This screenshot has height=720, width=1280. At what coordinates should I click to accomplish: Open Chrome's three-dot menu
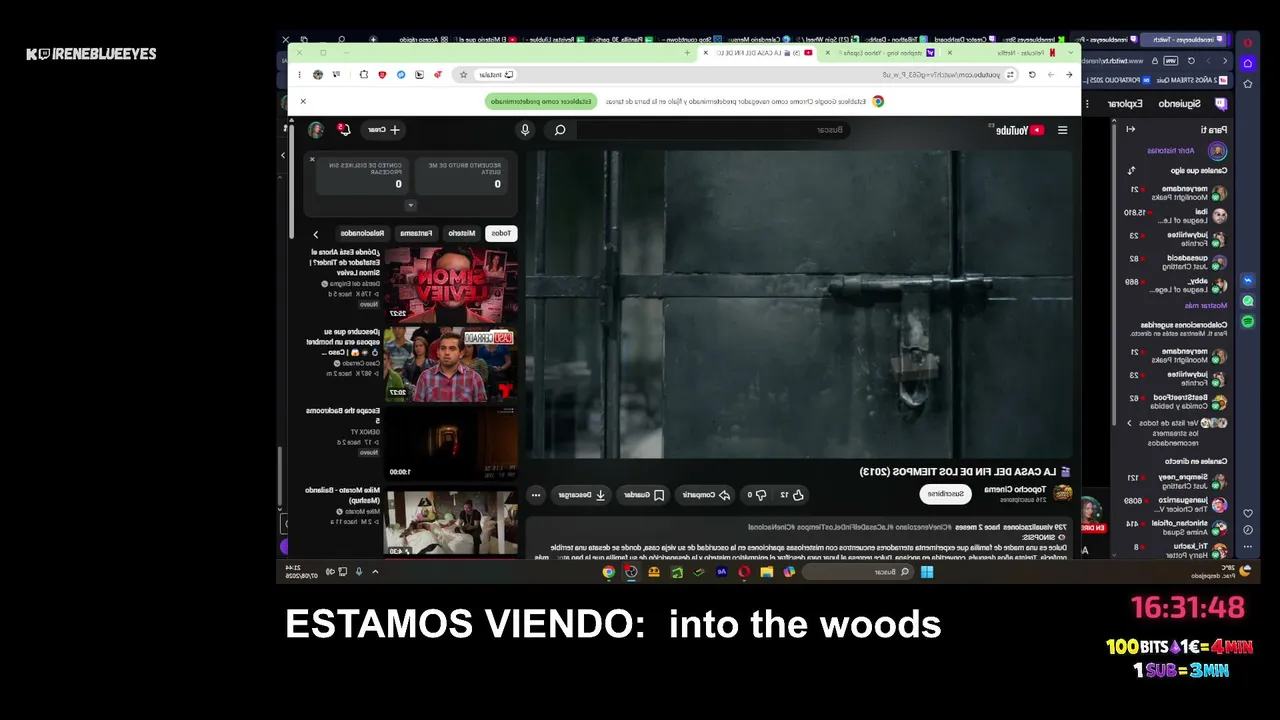301,75
